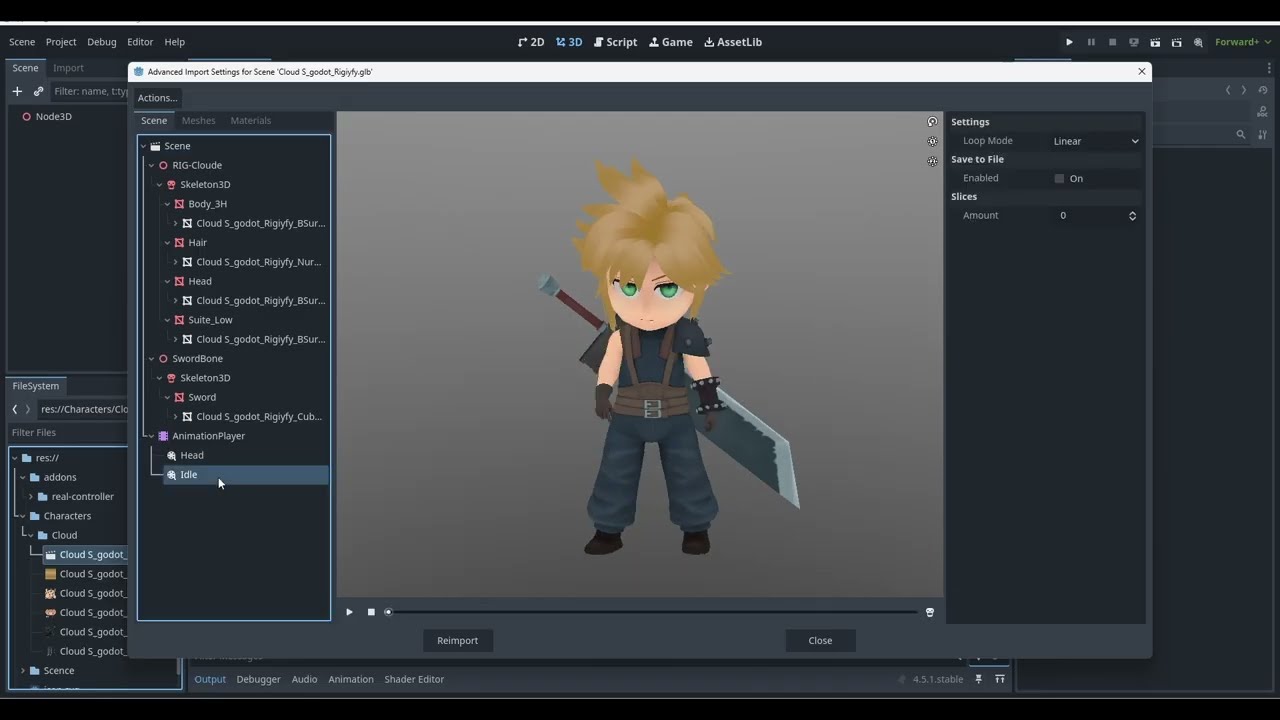Open inspector property tools icon
This screenshot has width=1280, height=720.
tap(1263, 134)
